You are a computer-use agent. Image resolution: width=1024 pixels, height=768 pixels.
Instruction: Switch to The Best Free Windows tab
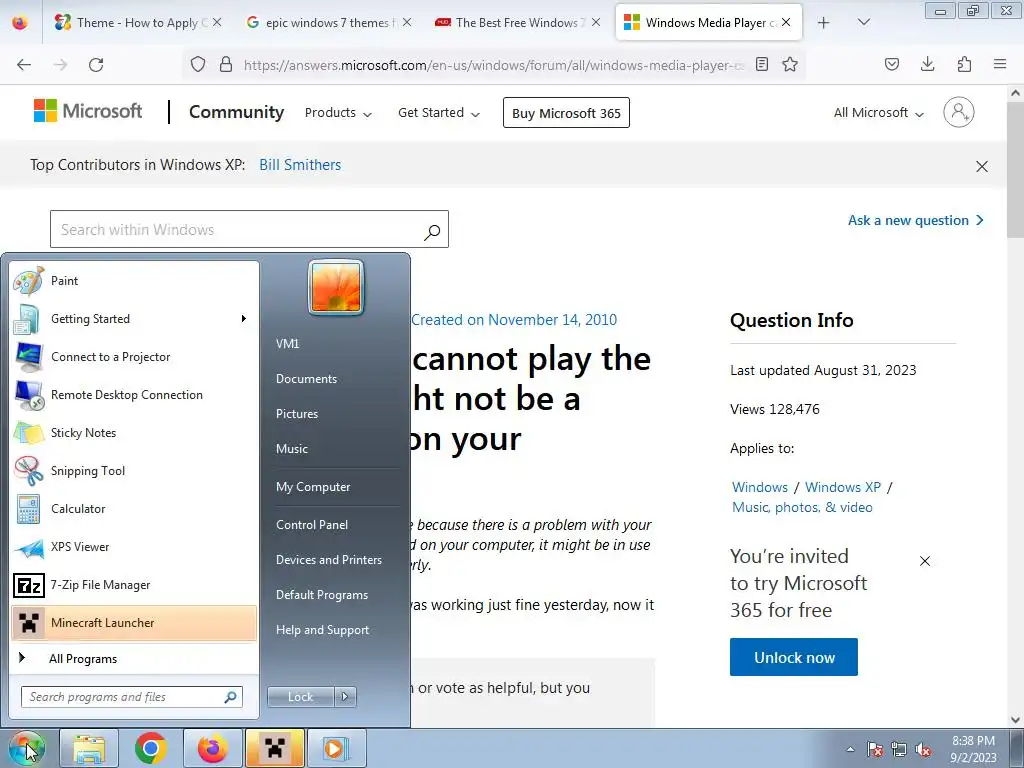515,23
